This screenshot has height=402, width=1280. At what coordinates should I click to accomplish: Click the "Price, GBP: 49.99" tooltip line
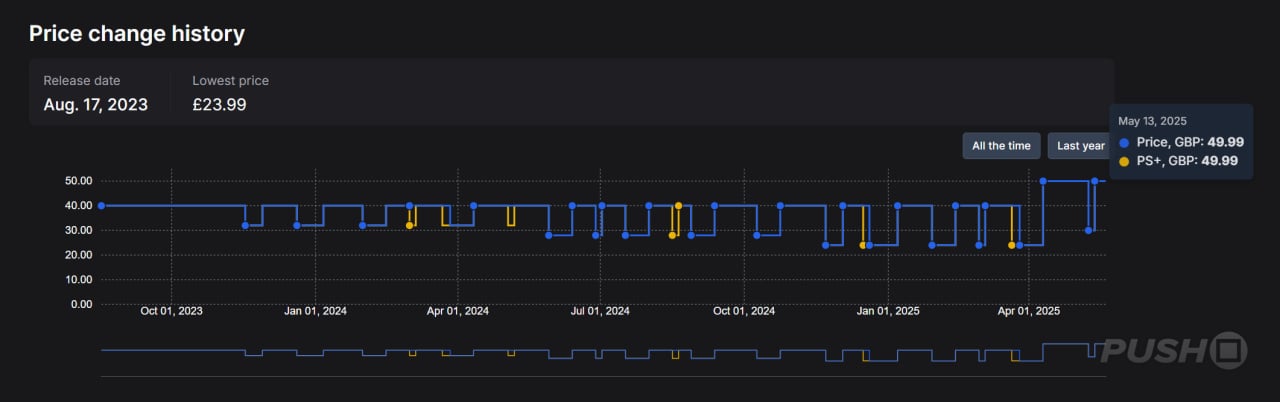pos(1190,142)
